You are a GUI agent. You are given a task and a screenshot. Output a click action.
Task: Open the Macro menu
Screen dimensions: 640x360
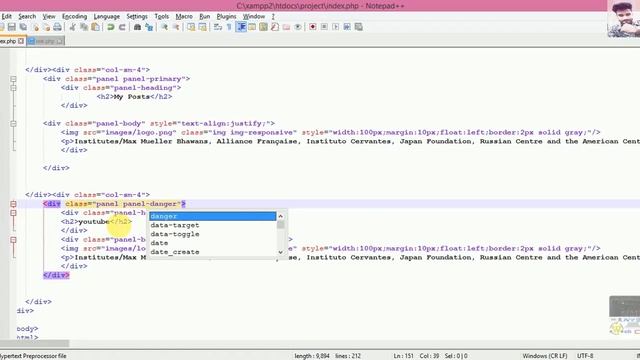click(184, 16)
